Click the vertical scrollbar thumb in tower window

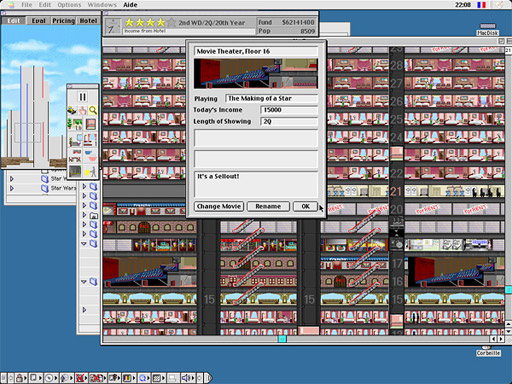508,289
